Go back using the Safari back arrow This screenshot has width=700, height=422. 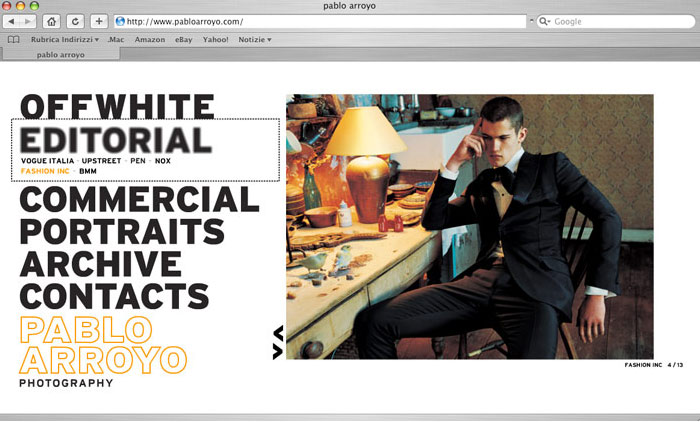(11, 21)
